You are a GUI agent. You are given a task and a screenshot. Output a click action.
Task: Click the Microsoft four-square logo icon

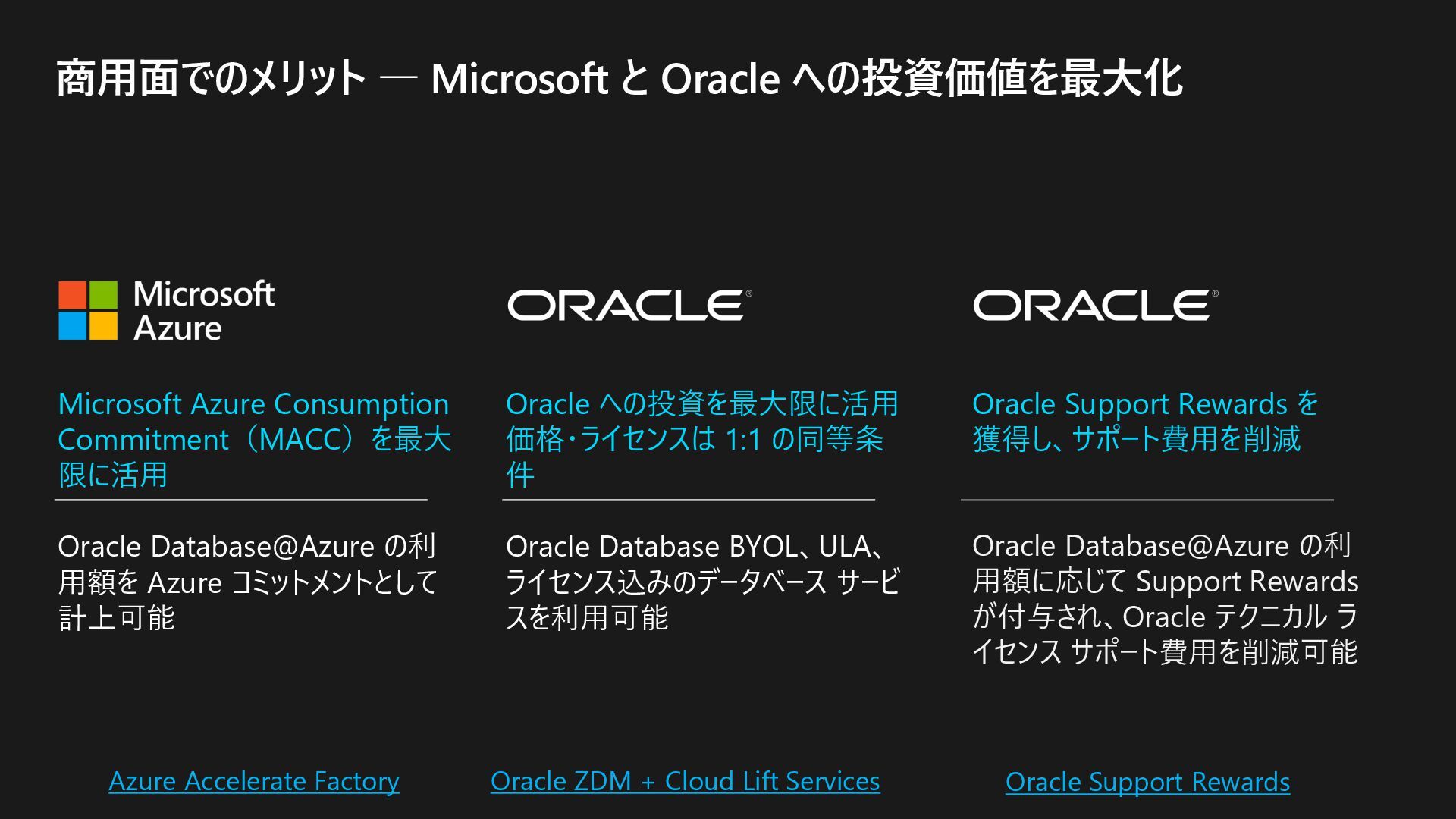[88, 310]
